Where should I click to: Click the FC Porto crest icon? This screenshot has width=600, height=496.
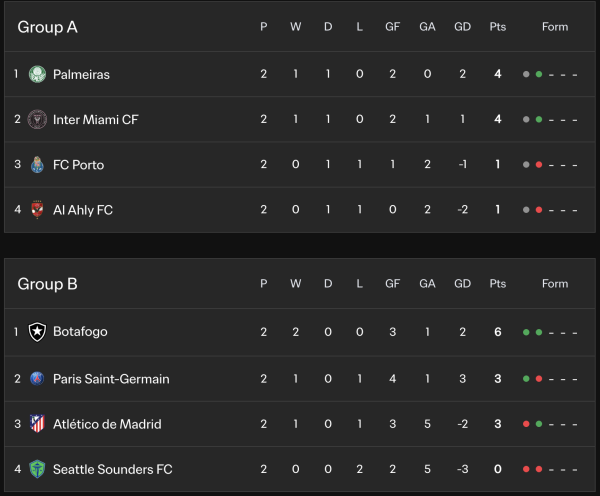pos(37,165)
